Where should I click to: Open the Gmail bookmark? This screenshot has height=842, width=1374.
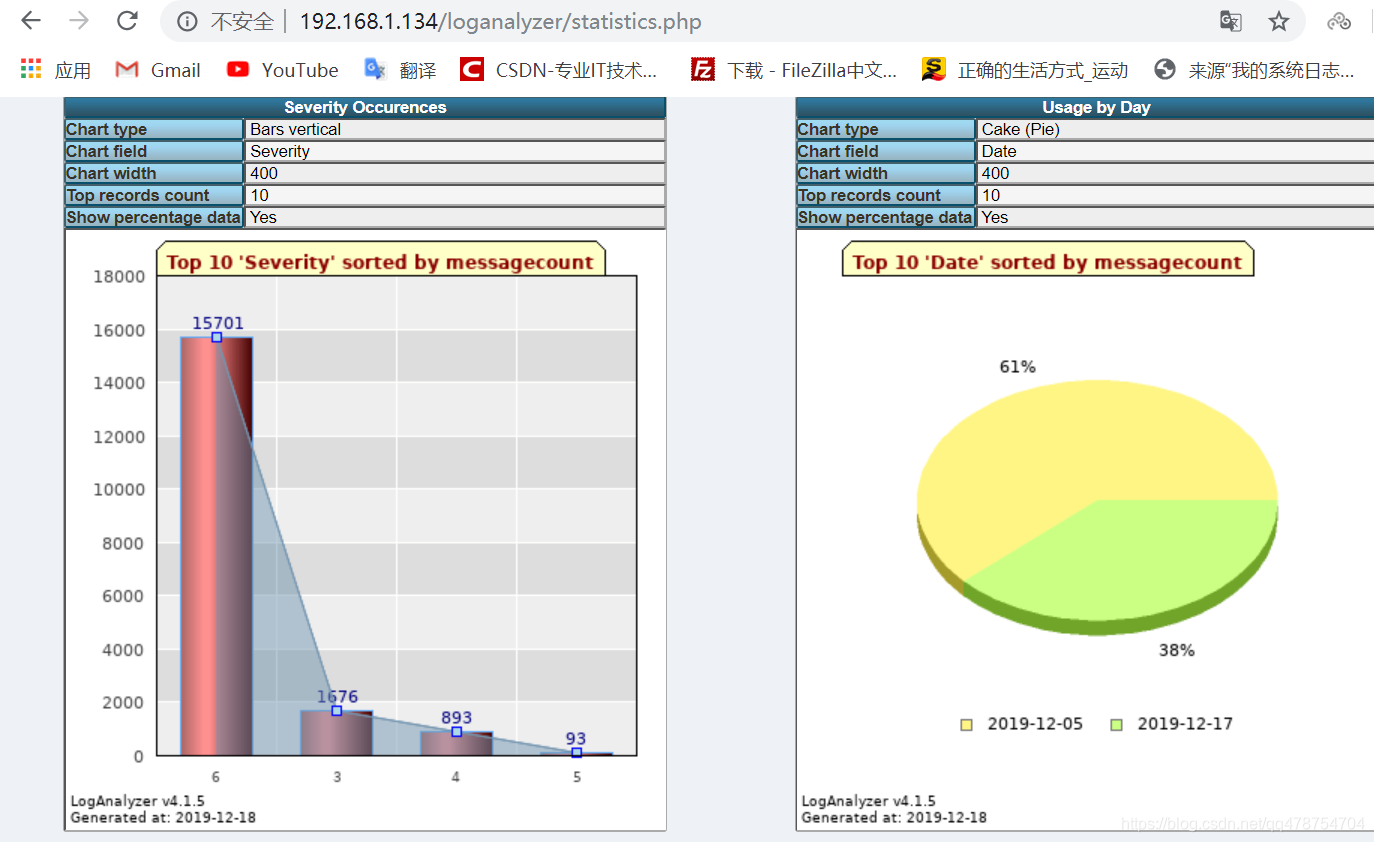coord(158,69)
